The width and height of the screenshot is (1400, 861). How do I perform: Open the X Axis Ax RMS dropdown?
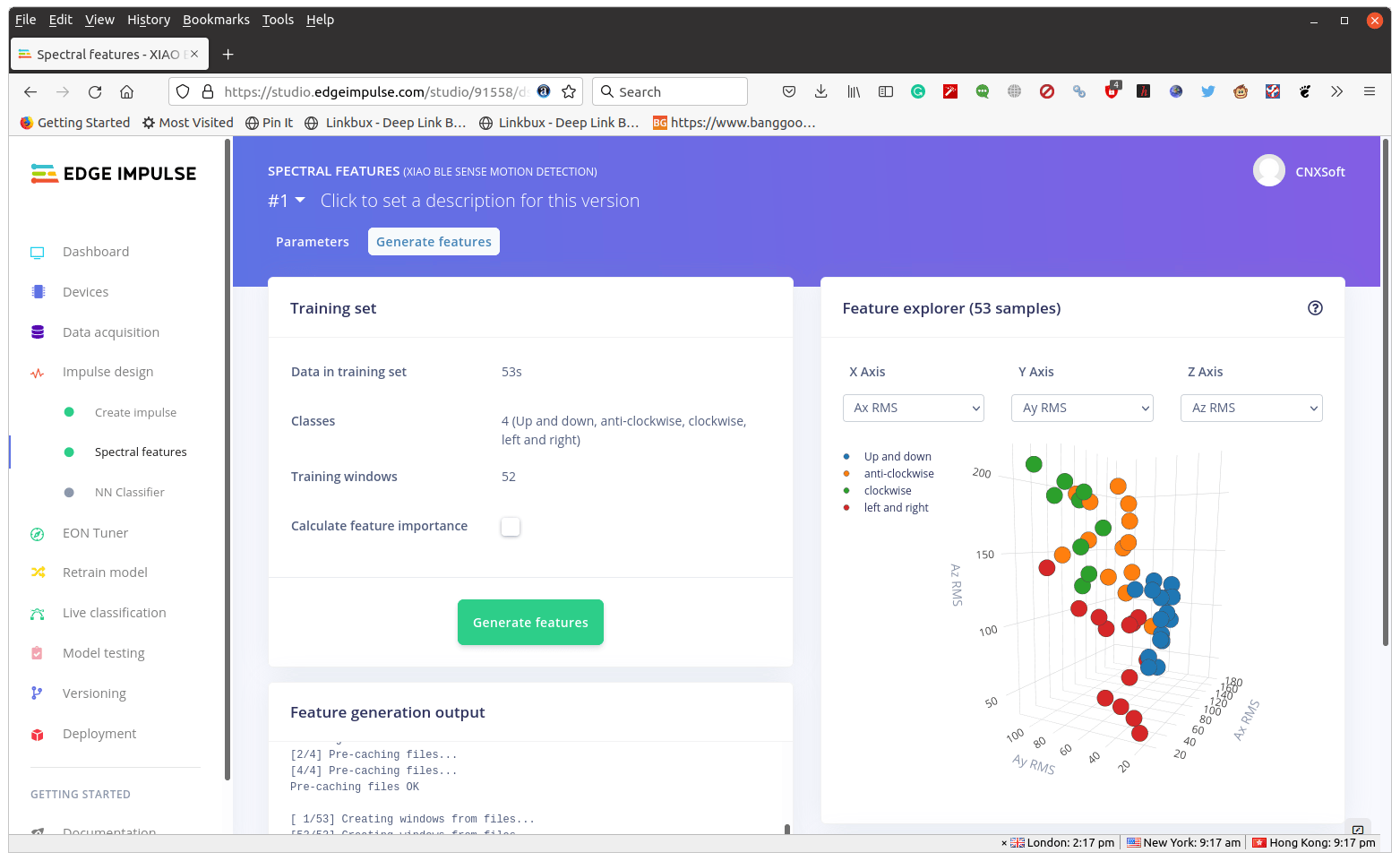914,408
